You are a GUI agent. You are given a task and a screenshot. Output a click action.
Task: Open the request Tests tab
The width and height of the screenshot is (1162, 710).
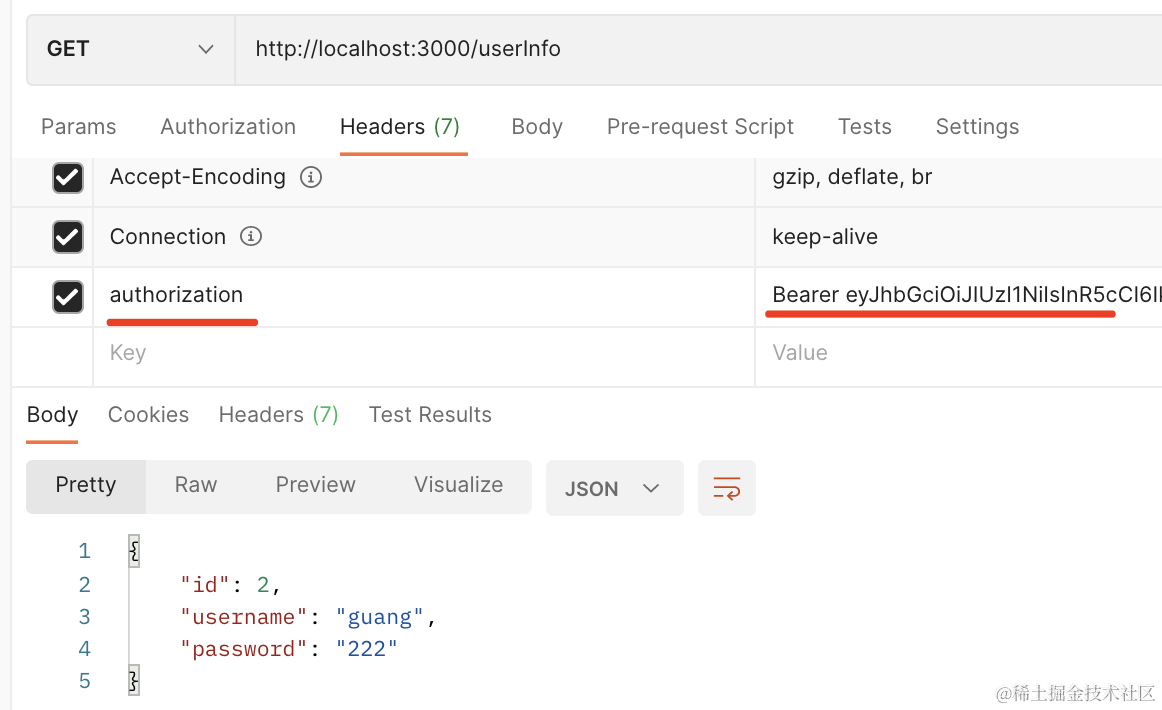pyautogui.click(x=864, y=127)
